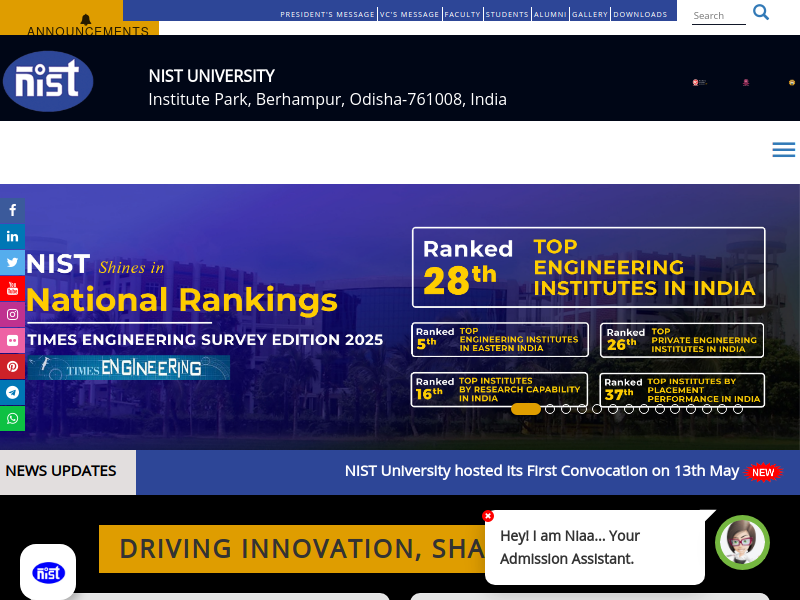Open the WhatsApp social link
The width and height of the screenshot is (800, 600).
point(12,418)
